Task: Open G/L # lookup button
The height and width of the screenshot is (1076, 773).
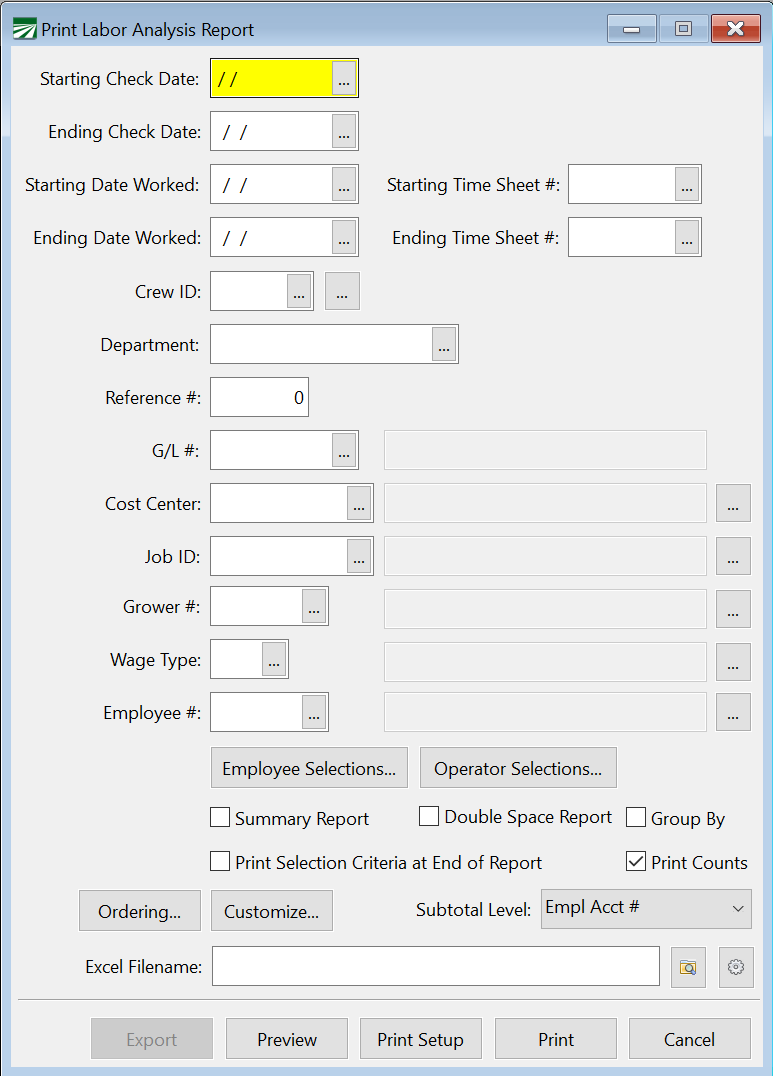Action: pos(344,451)
